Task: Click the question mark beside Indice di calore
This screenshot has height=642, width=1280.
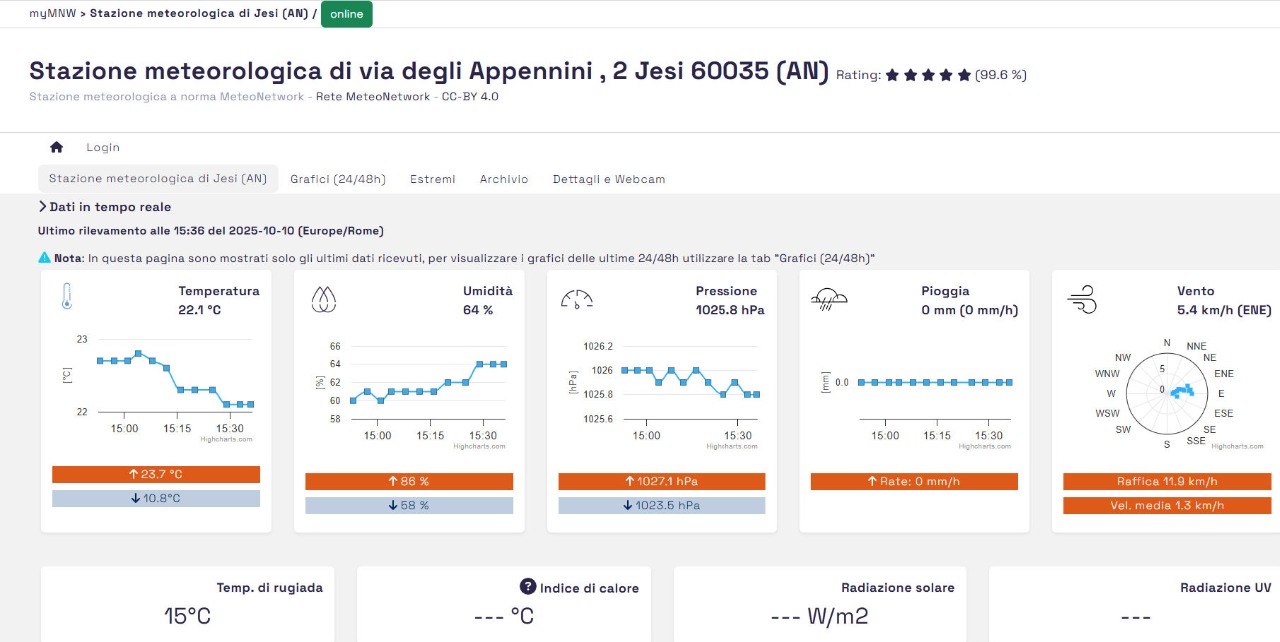Action: pos(528,587)
